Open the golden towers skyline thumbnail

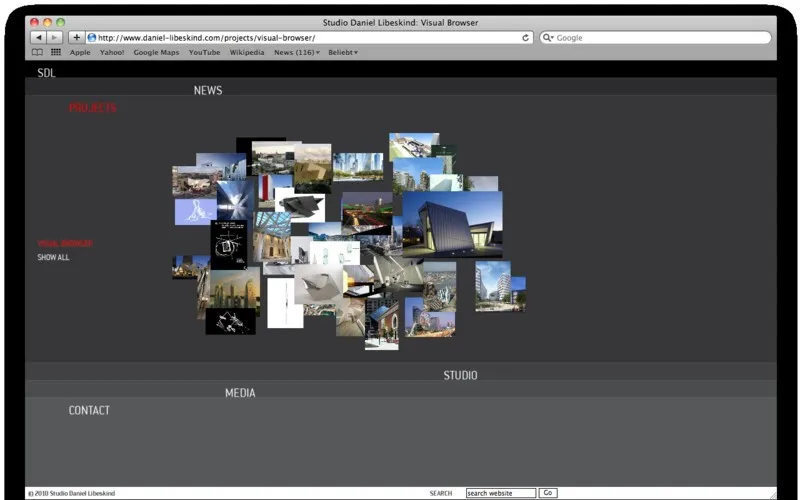point(234,289)
